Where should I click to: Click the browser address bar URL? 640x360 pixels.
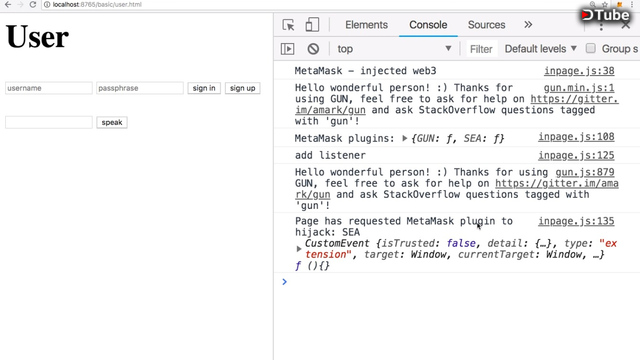pos(97,4)
